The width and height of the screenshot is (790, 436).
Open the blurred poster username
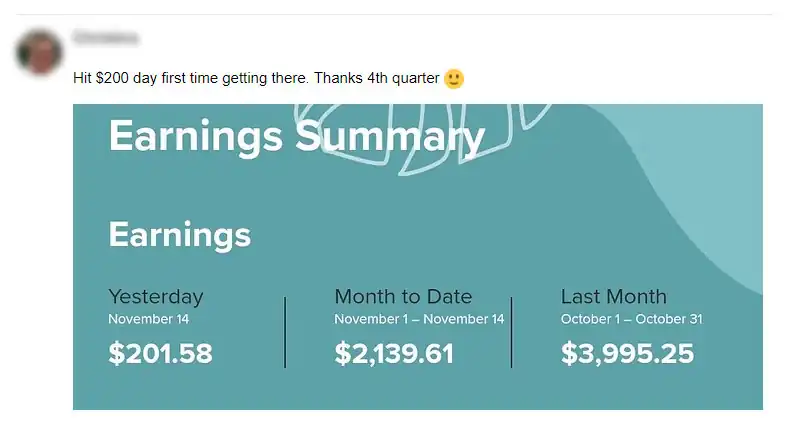pyautogui.click(x=105, y=39)
